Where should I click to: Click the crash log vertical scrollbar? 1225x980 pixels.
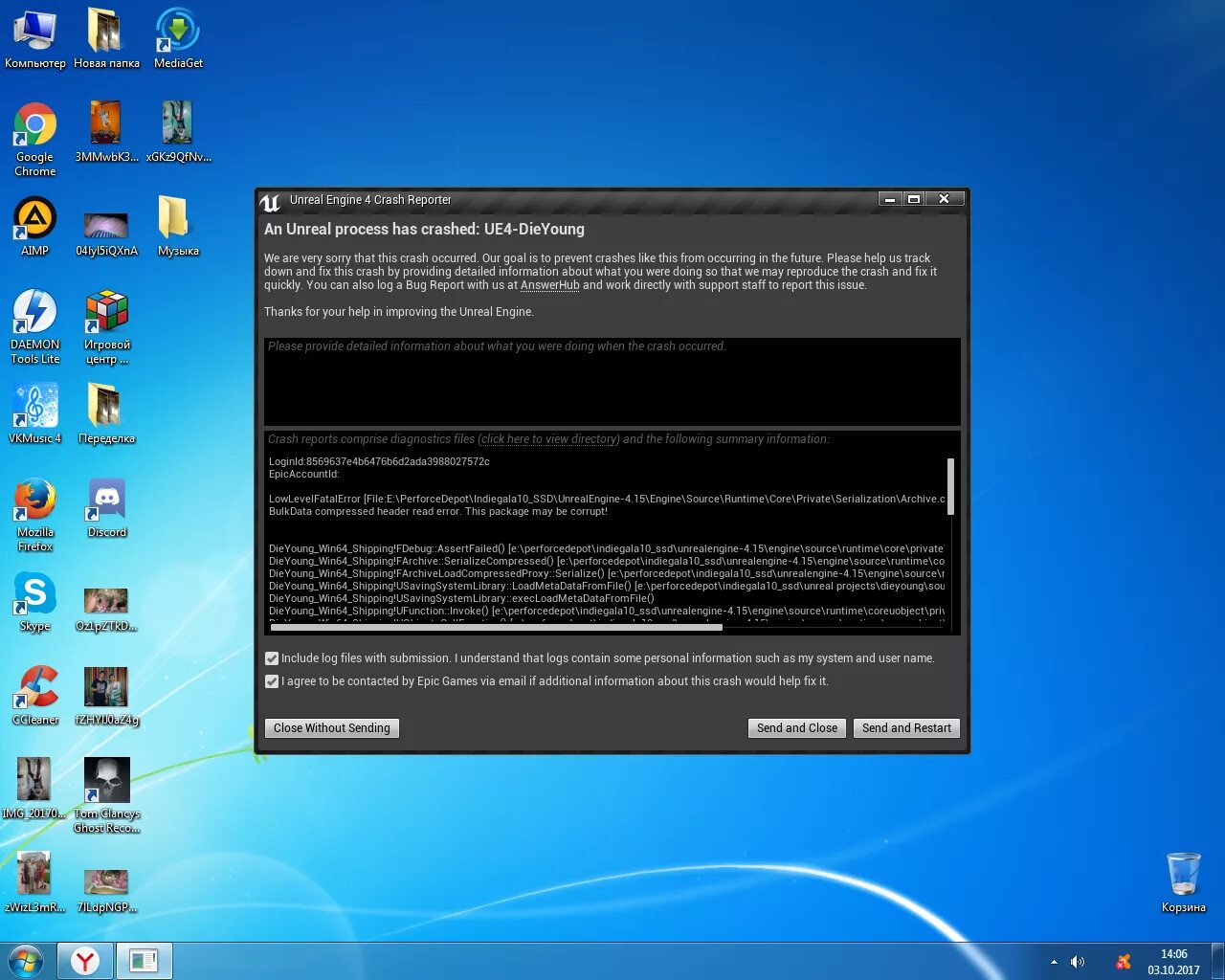950,486
